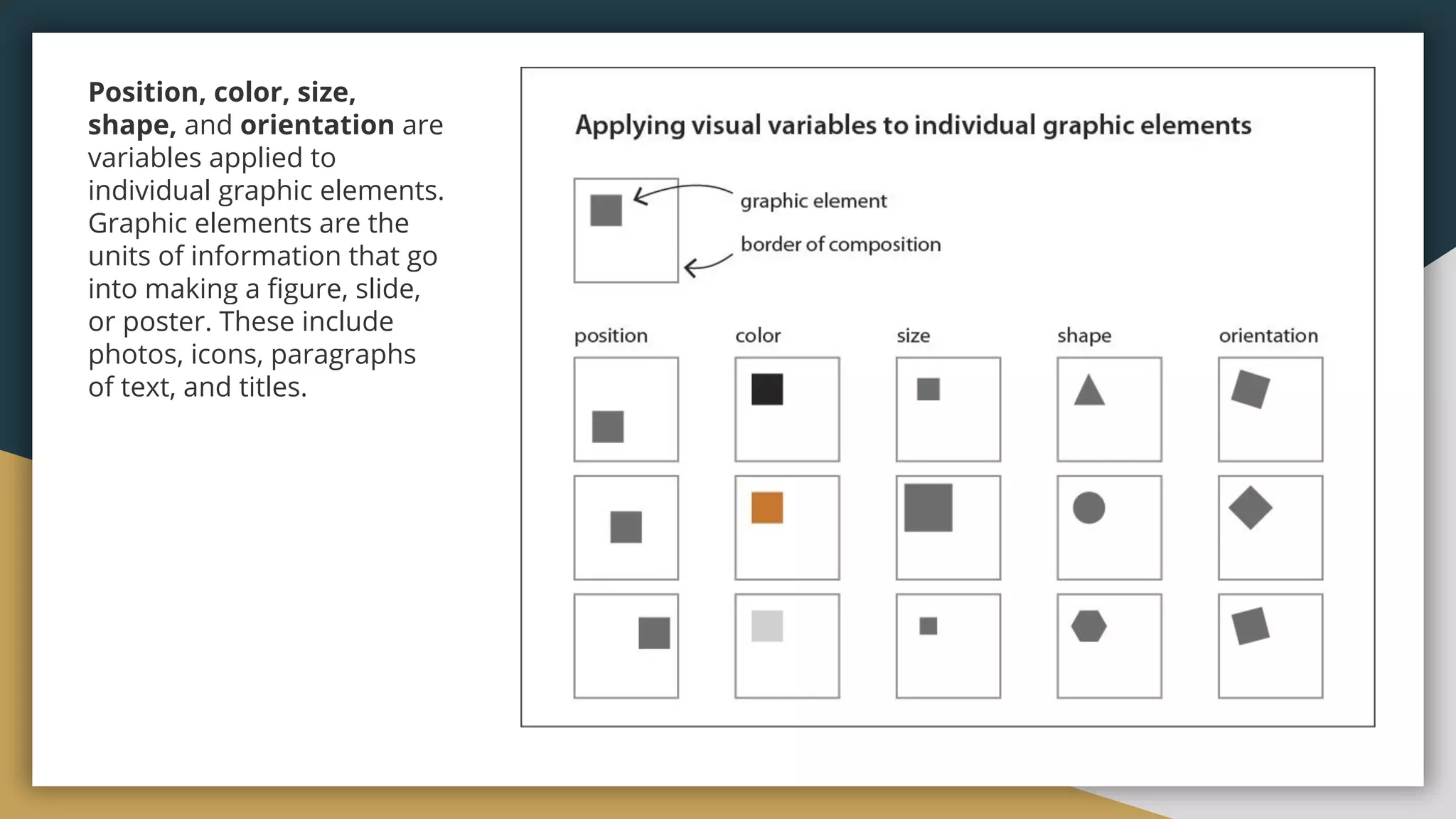Click the text 'of text, and titles.'
The height and width of the screenshot is (819, 1456).
pyautogui.click(x=198, y=387)
